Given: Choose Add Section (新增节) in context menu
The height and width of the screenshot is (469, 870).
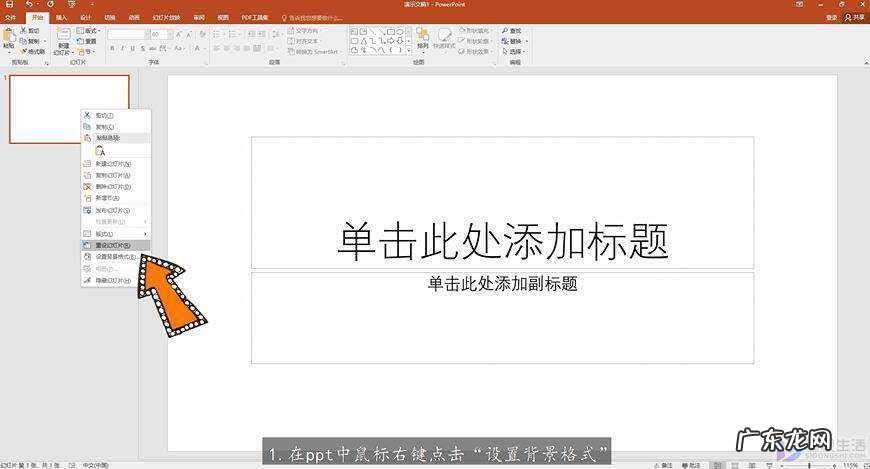Looking at the screenshot, I should [115, 198].
